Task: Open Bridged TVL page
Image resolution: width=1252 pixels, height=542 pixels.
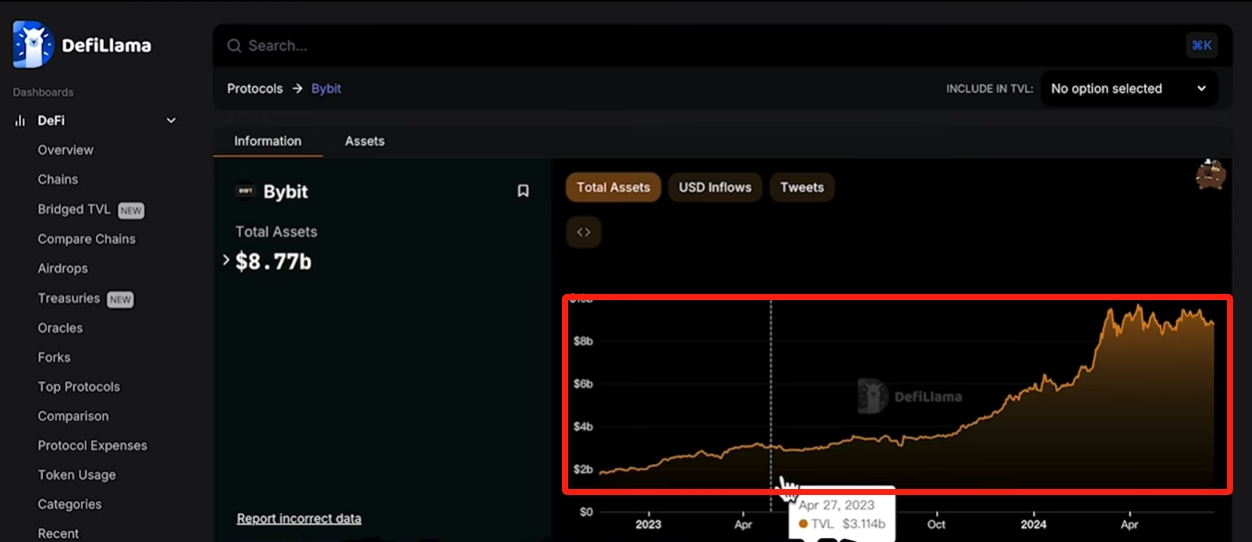Action: 74,209
